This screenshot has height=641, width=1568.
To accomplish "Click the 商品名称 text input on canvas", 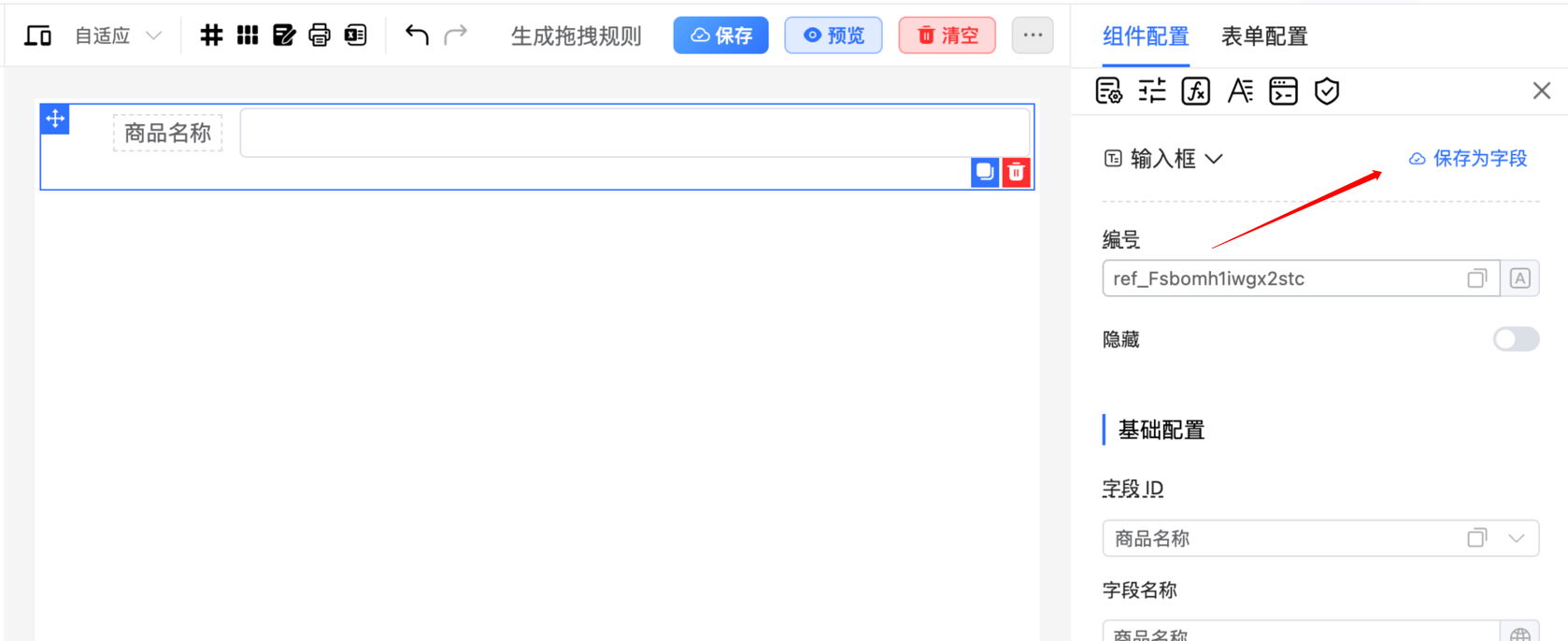I will [x=634, y=133].
